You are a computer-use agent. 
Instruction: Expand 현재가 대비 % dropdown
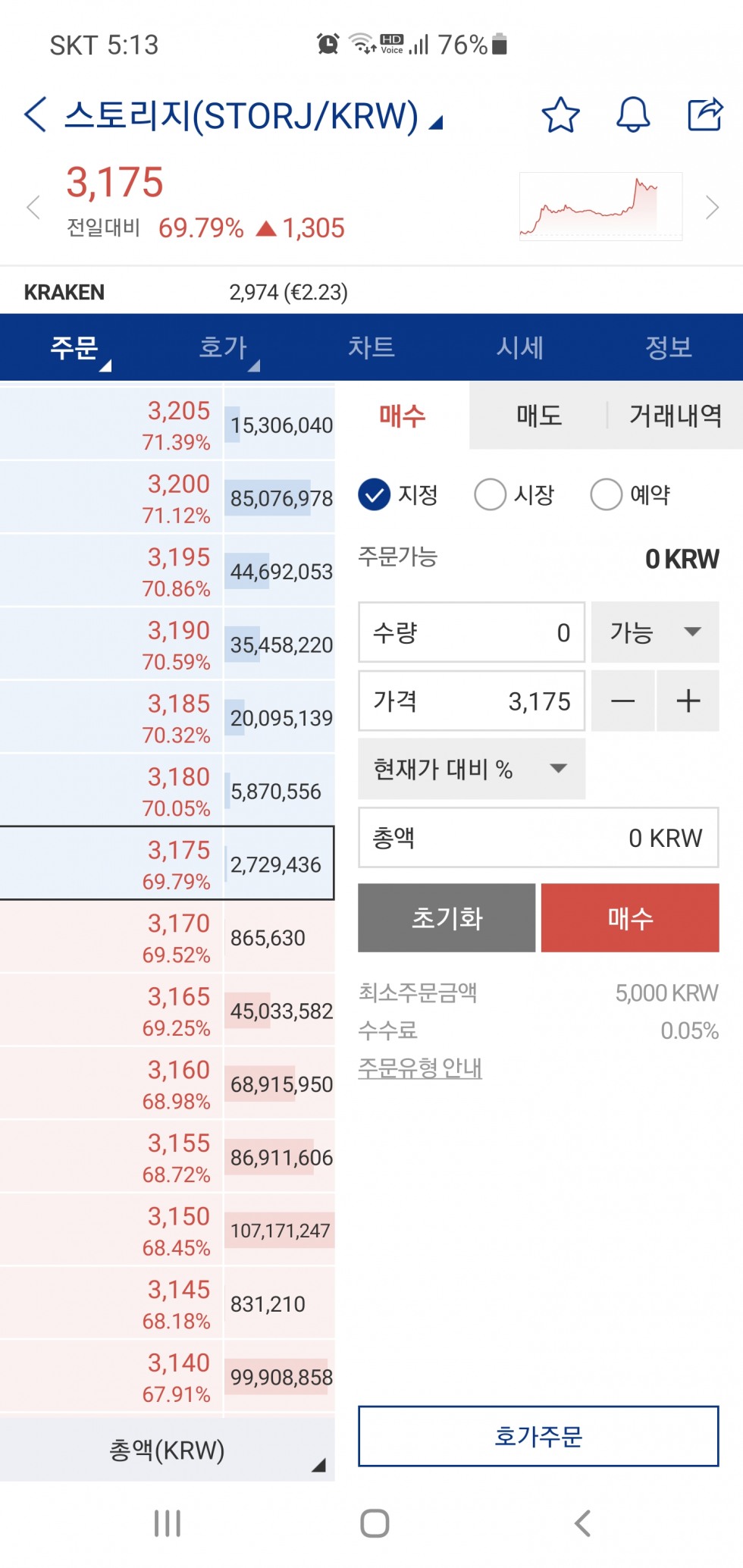pyautogui.click(x=472, y=769)
